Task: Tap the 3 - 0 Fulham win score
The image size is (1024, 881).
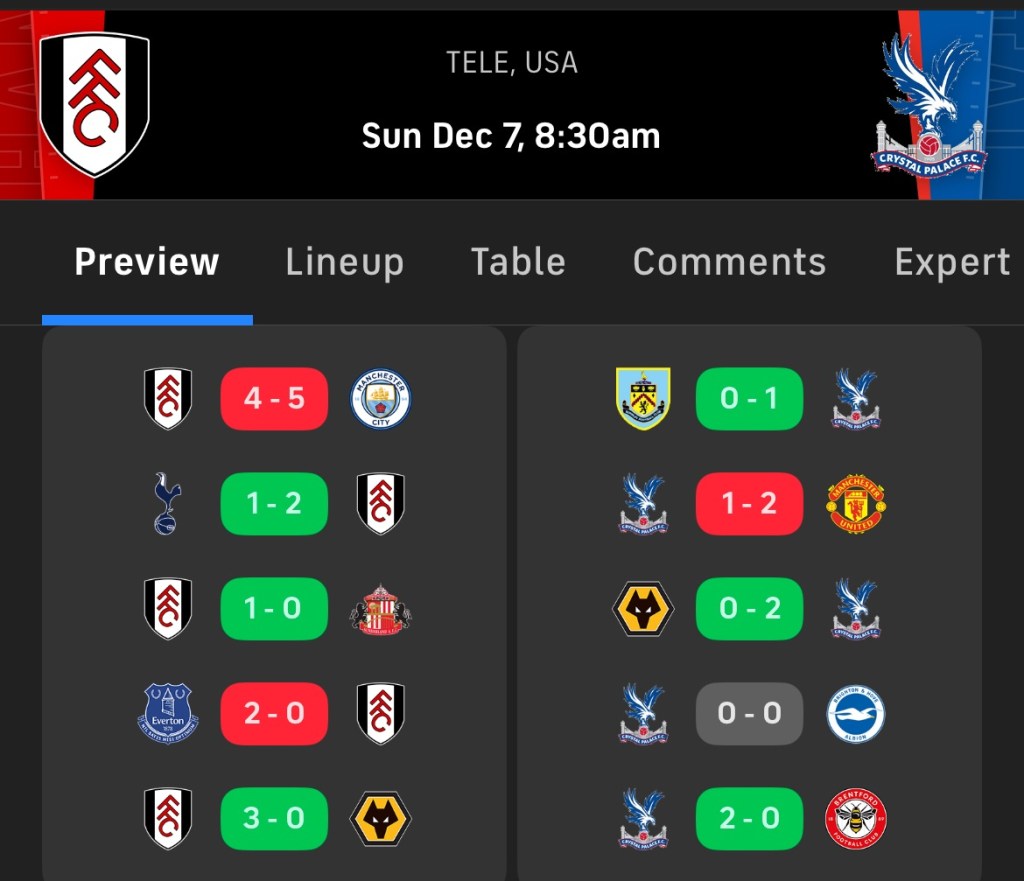Action: (274, 818)
